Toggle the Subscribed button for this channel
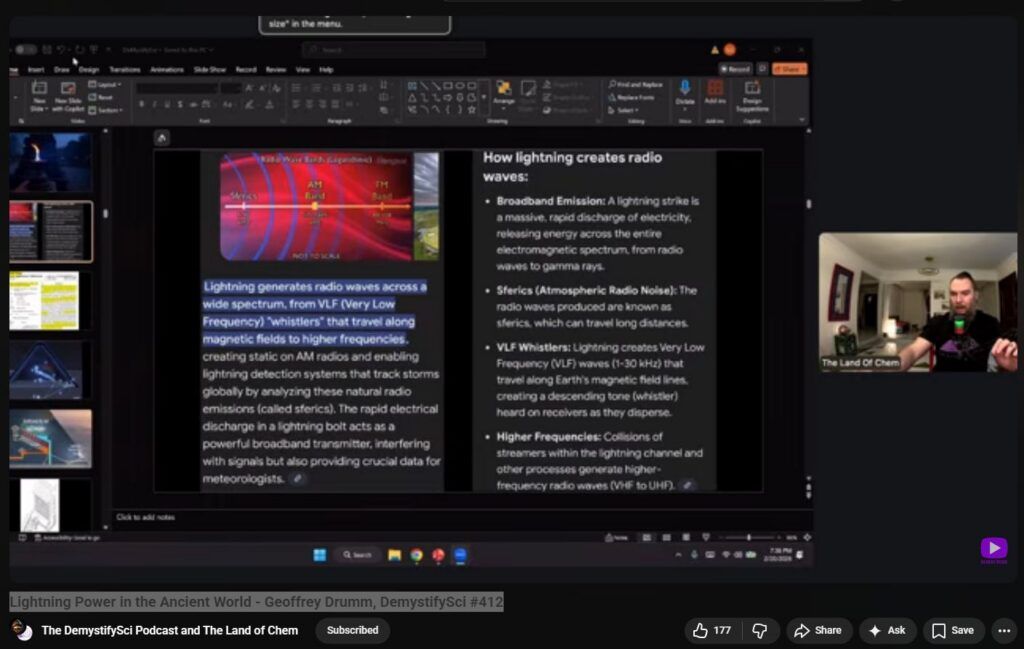Screen dimensions: 1024x649 coord(352,631)
